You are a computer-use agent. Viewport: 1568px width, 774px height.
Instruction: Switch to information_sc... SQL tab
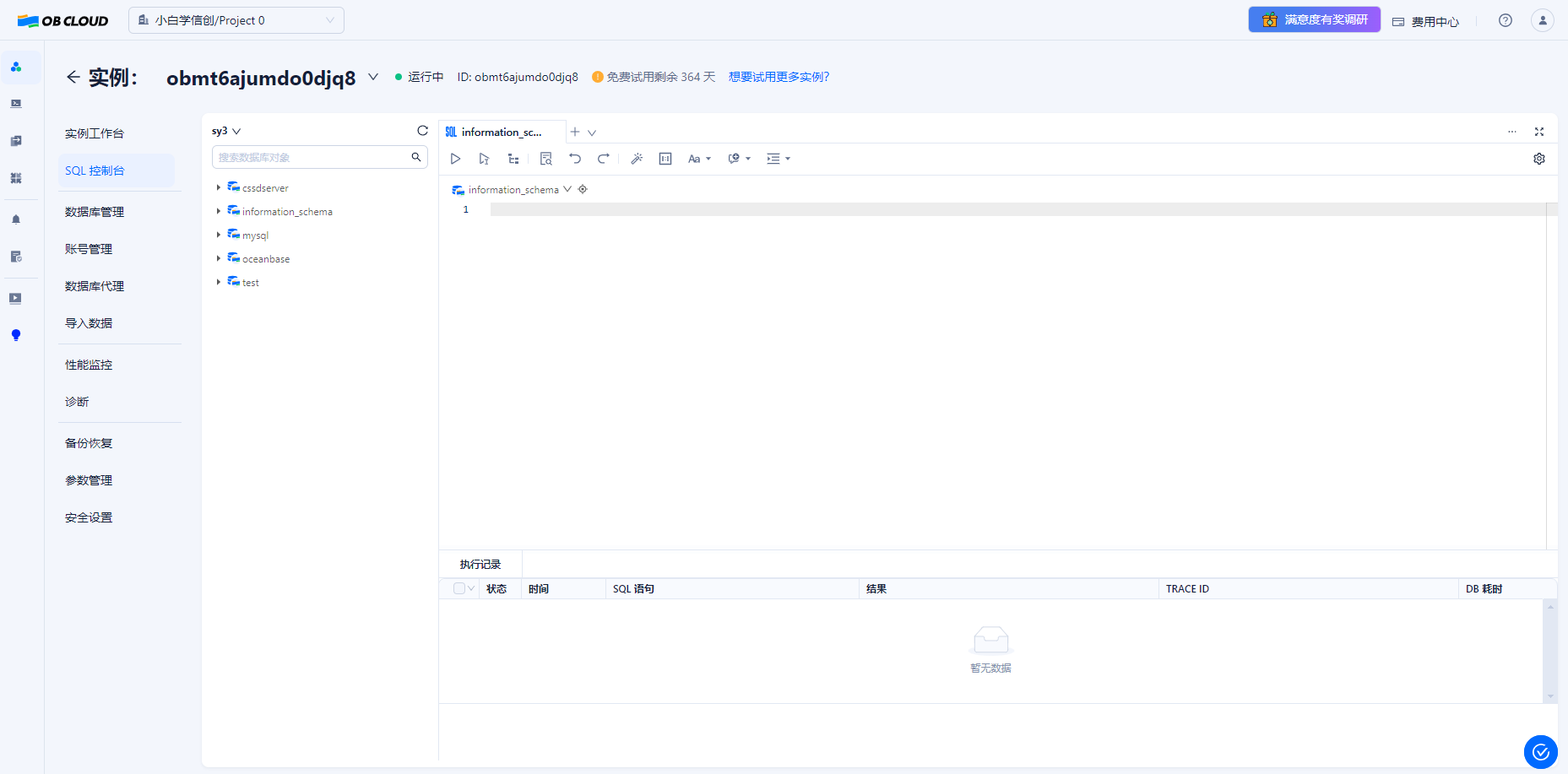[502, 132]
